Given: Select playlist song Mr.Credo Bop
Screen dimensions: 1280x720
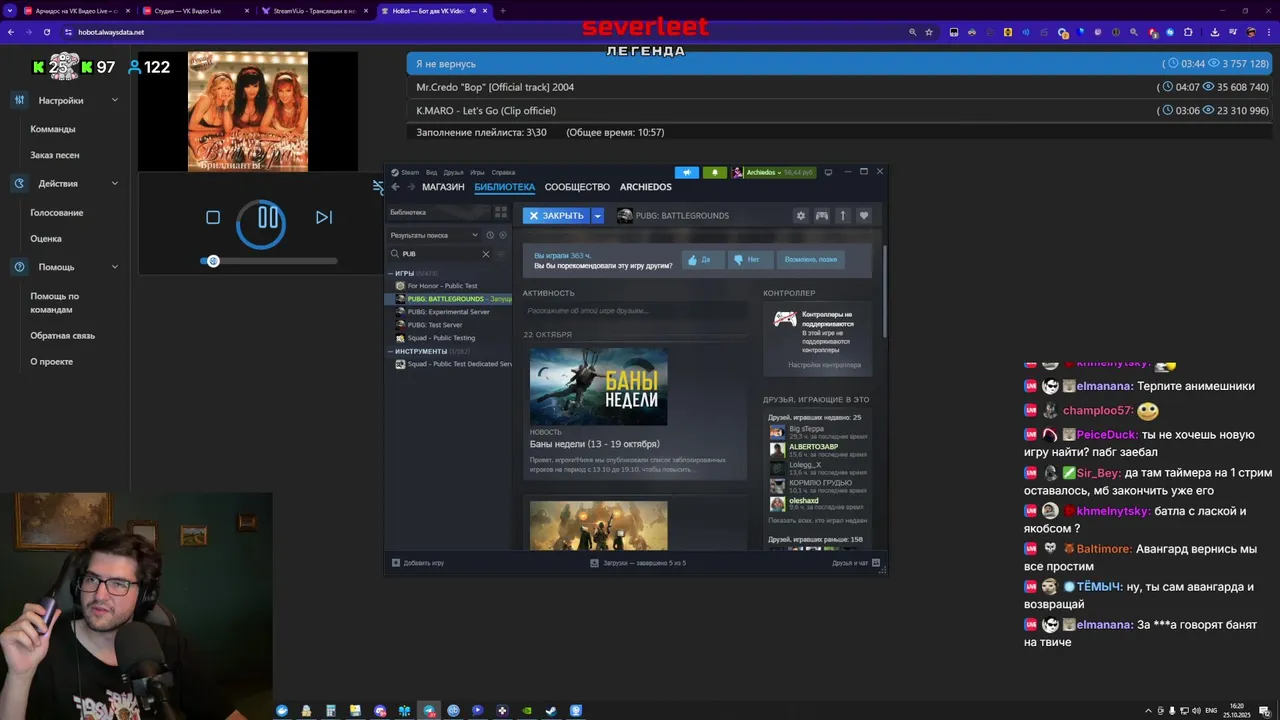Looking at the screenshot, I should point(839,87).
